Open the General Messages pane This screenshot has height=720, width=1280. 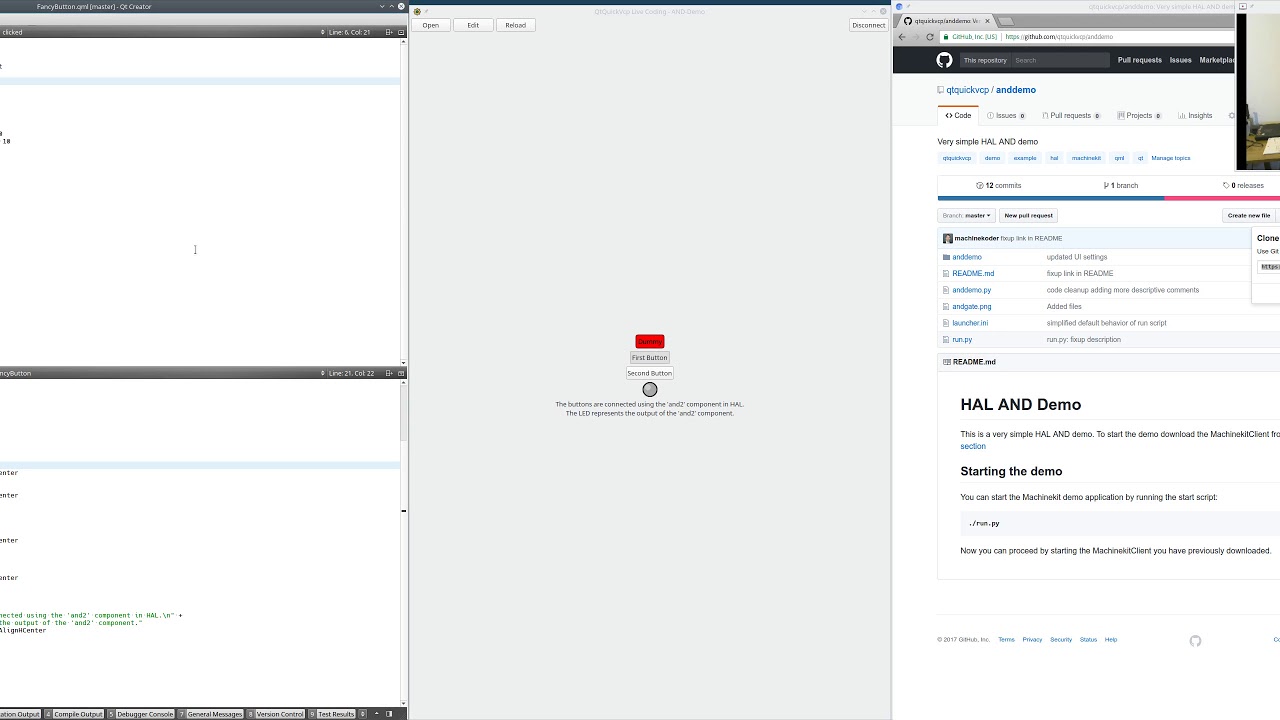click(211, 714)
